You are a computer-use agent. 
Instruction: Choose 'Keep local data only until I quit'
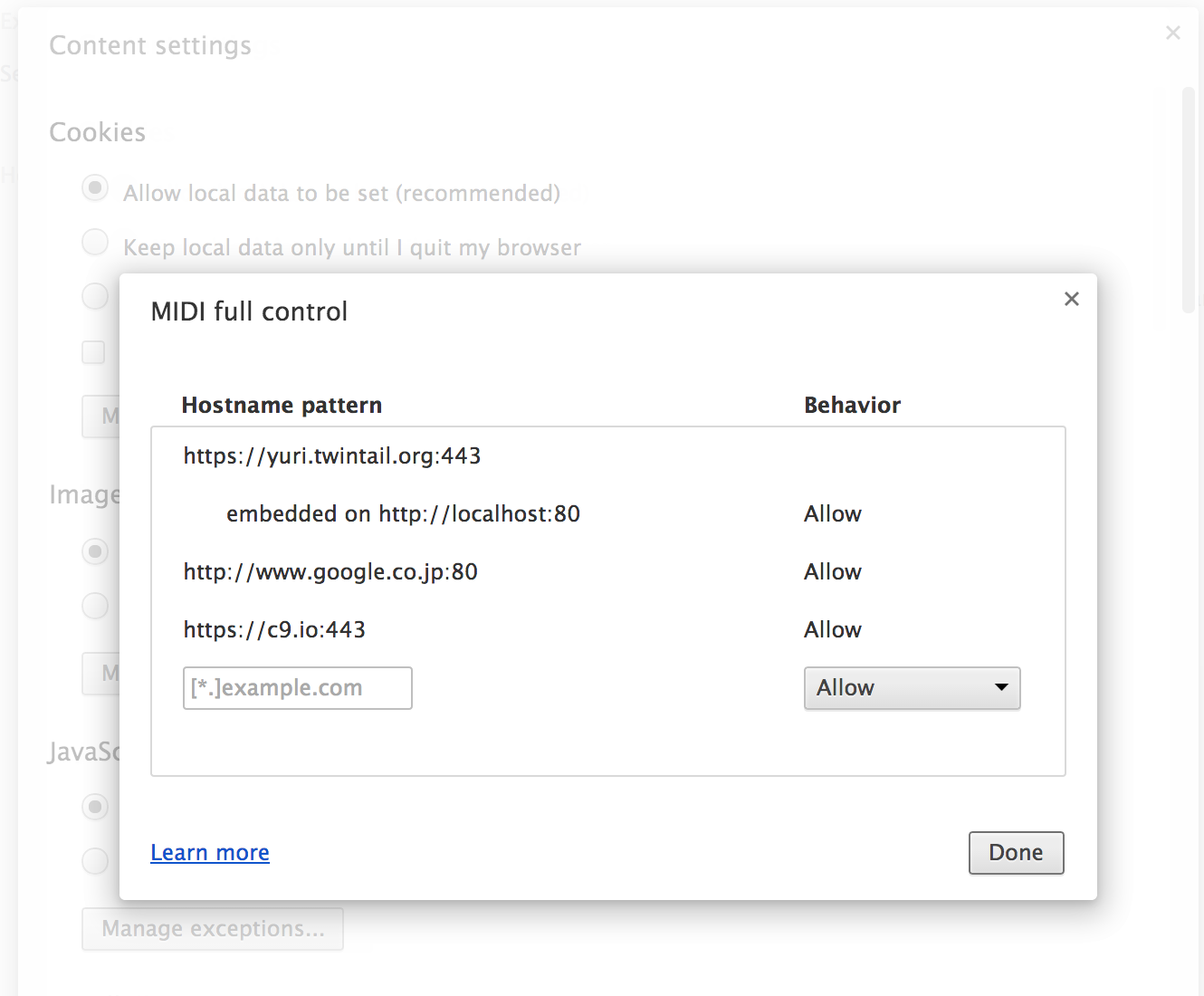(x=95, y=242)
